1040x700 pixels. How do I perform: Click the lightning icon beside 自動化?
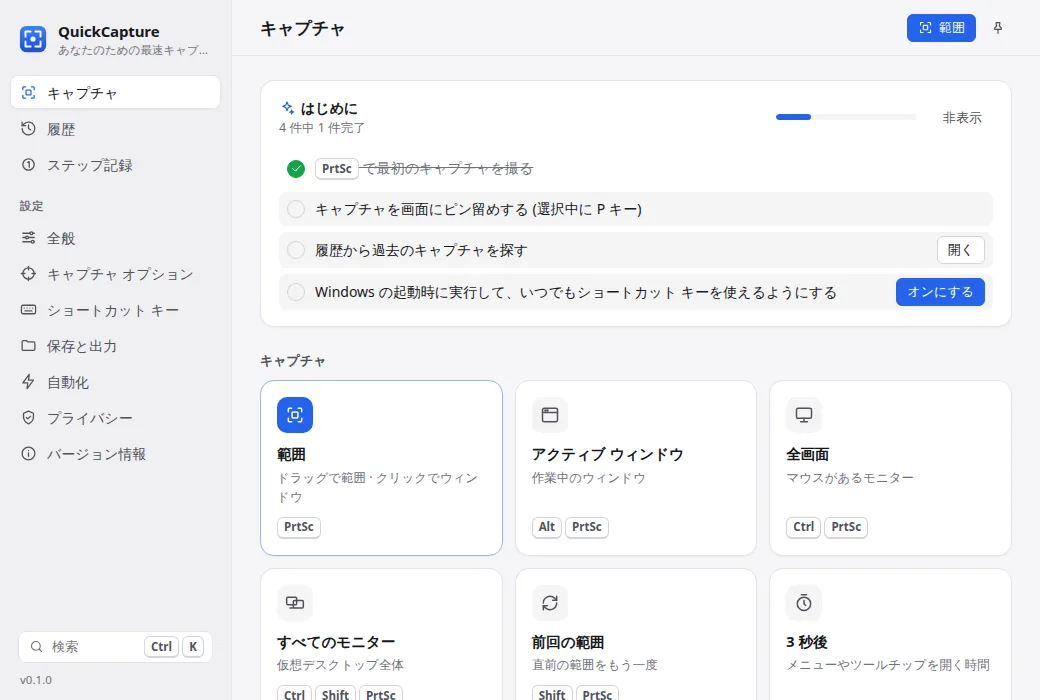click(x=28, y=382)
